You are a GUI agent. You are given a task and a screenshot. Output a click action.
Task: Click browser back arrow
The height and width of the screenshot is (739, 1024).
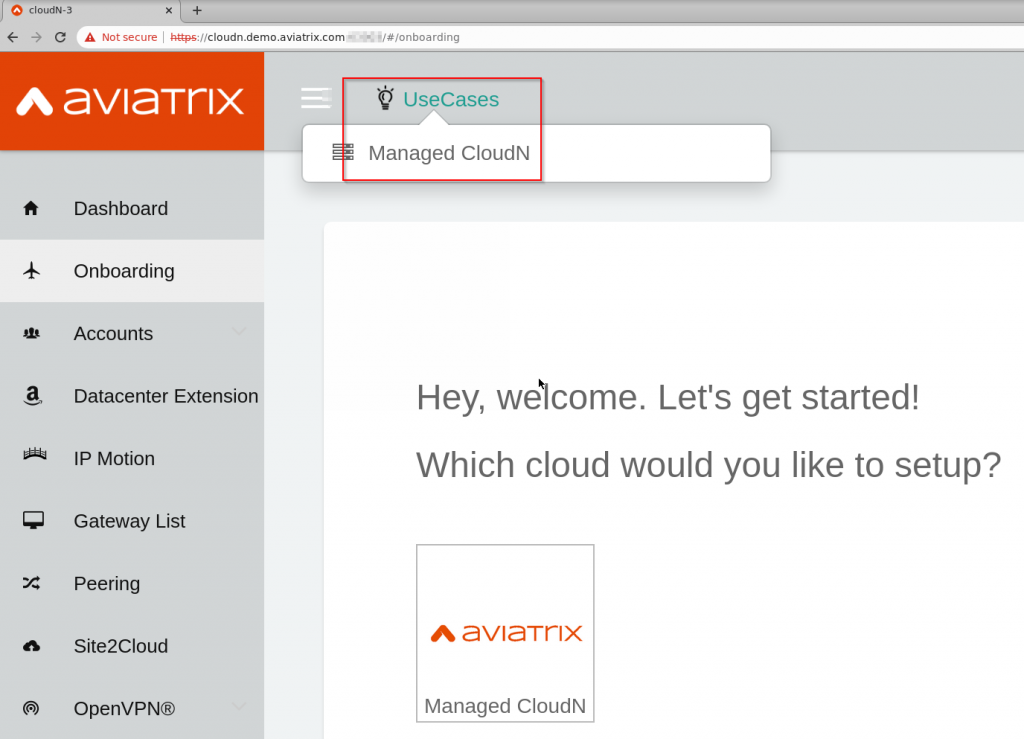point(13,37)
